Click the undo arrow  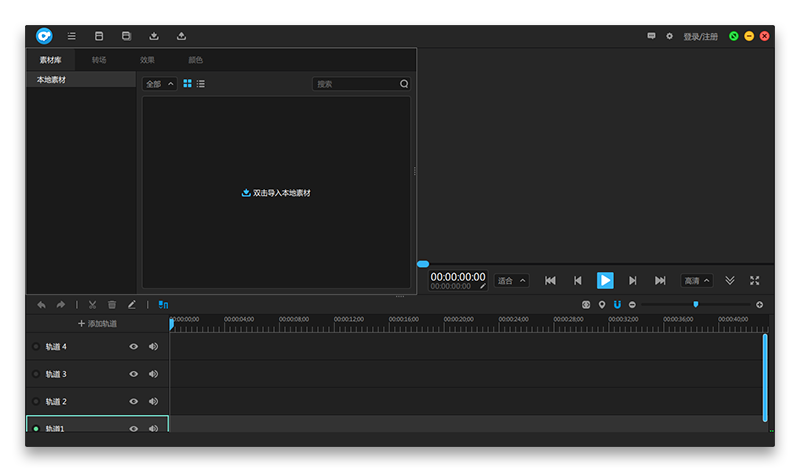tap(41, 305)
